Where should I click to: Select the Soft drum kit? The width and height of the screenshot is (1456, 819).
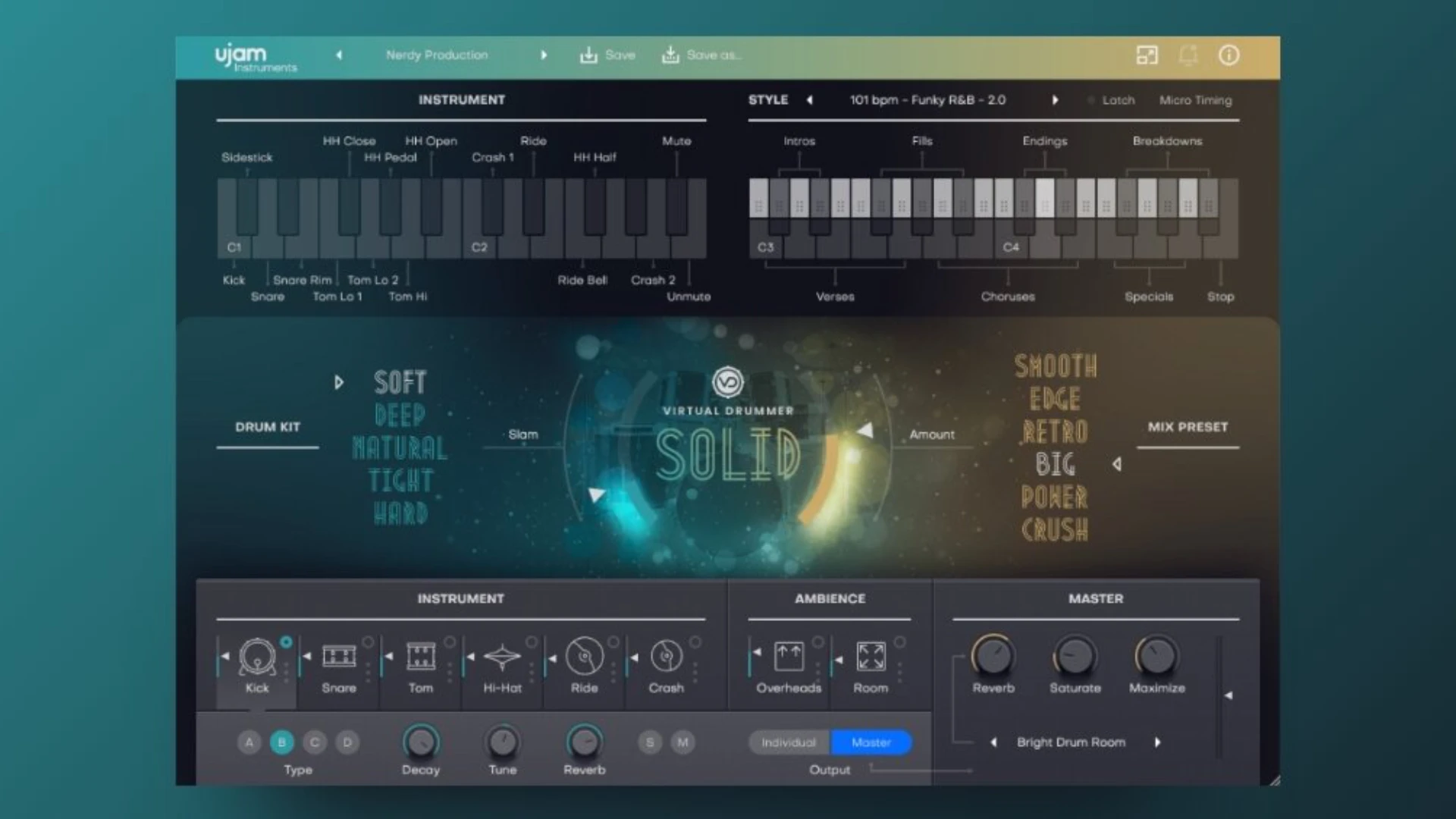(x=400, y=382)
